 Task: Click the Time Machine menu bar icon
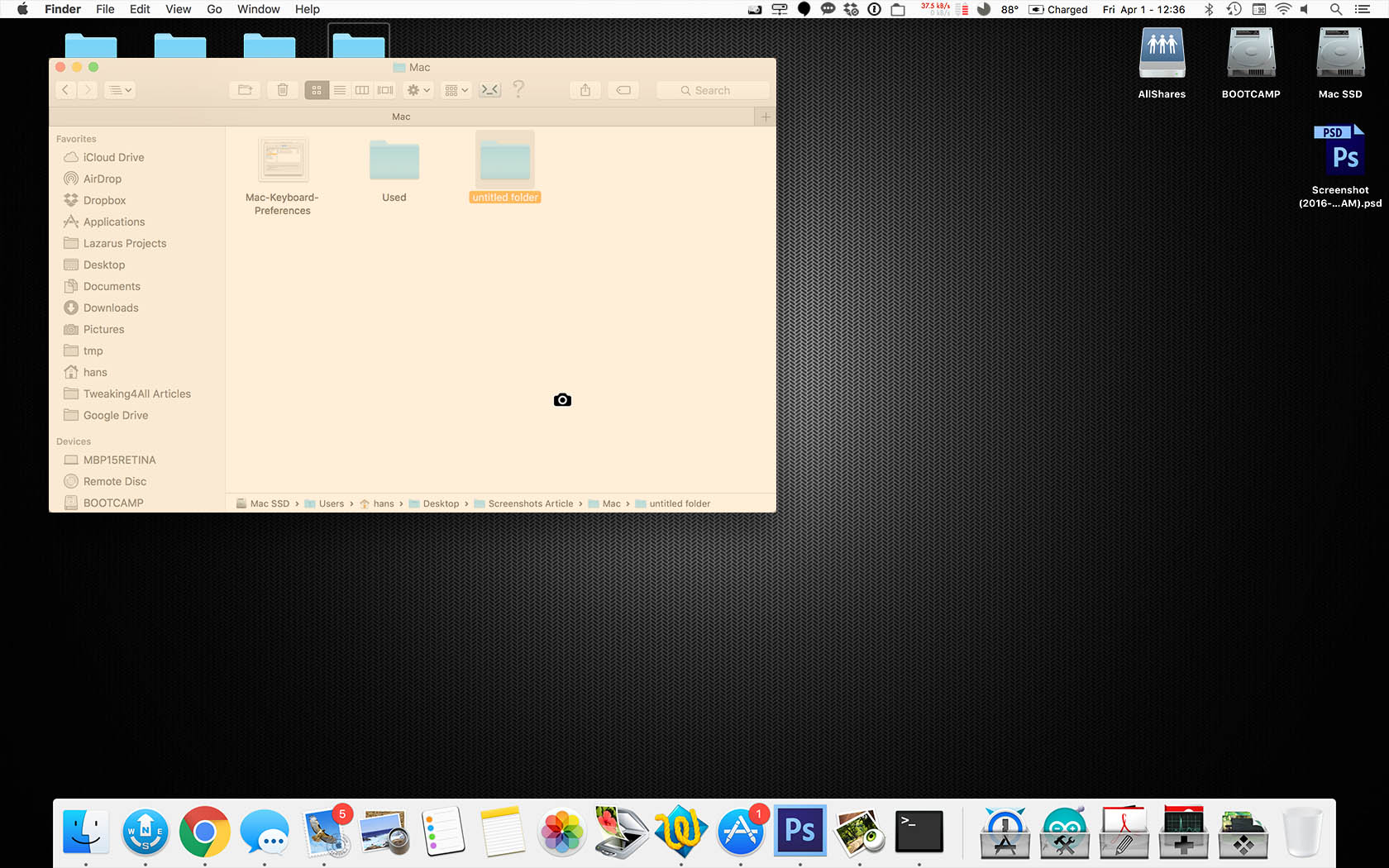point(1234,9)
